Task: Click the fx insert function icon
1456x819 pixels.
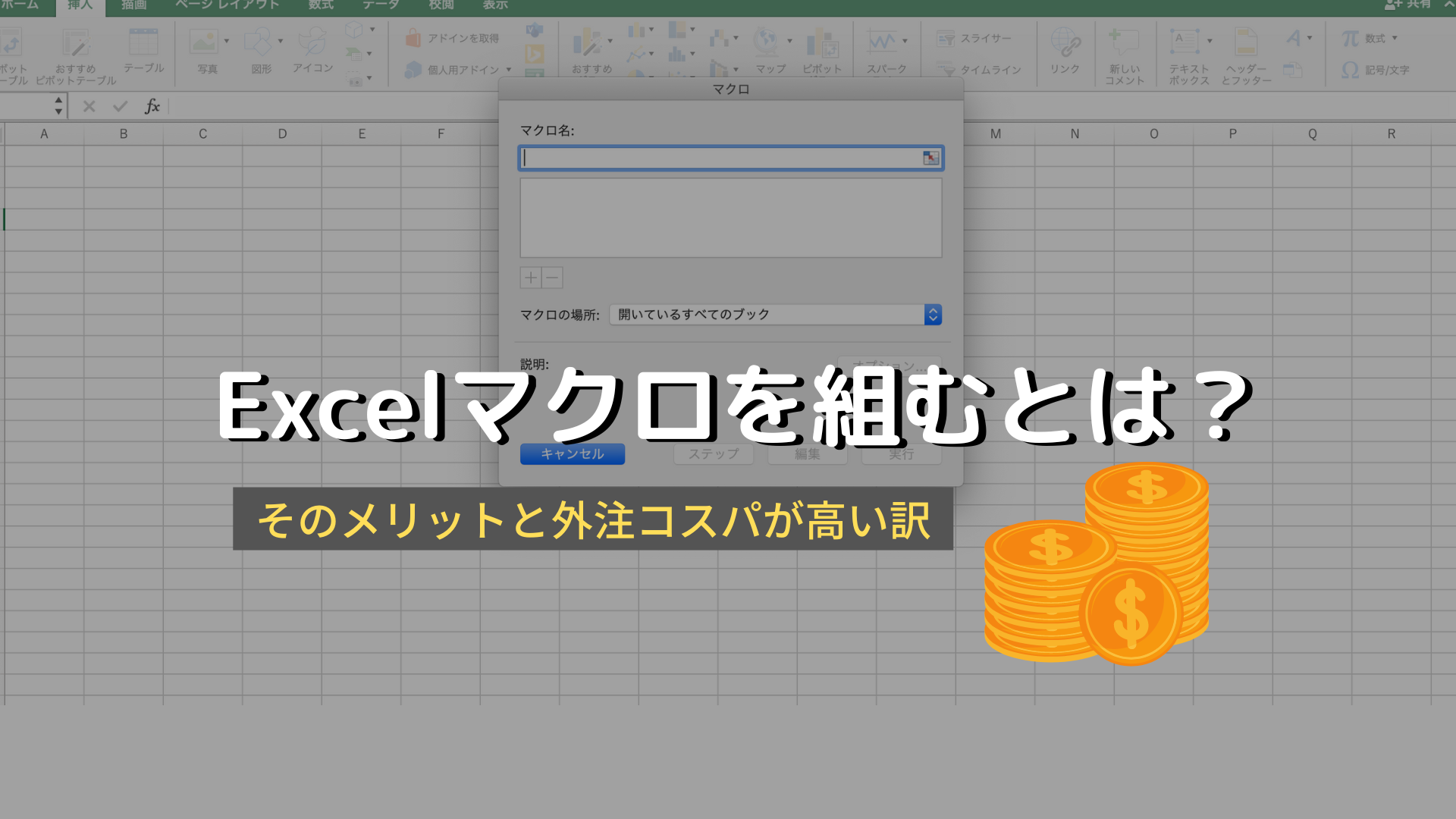Action: point(152,106)
